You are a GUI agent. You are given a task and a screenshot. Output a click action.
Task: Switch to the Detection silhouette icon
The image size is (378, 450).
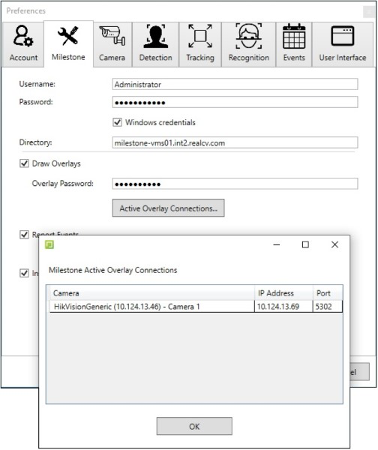[156, 36]
